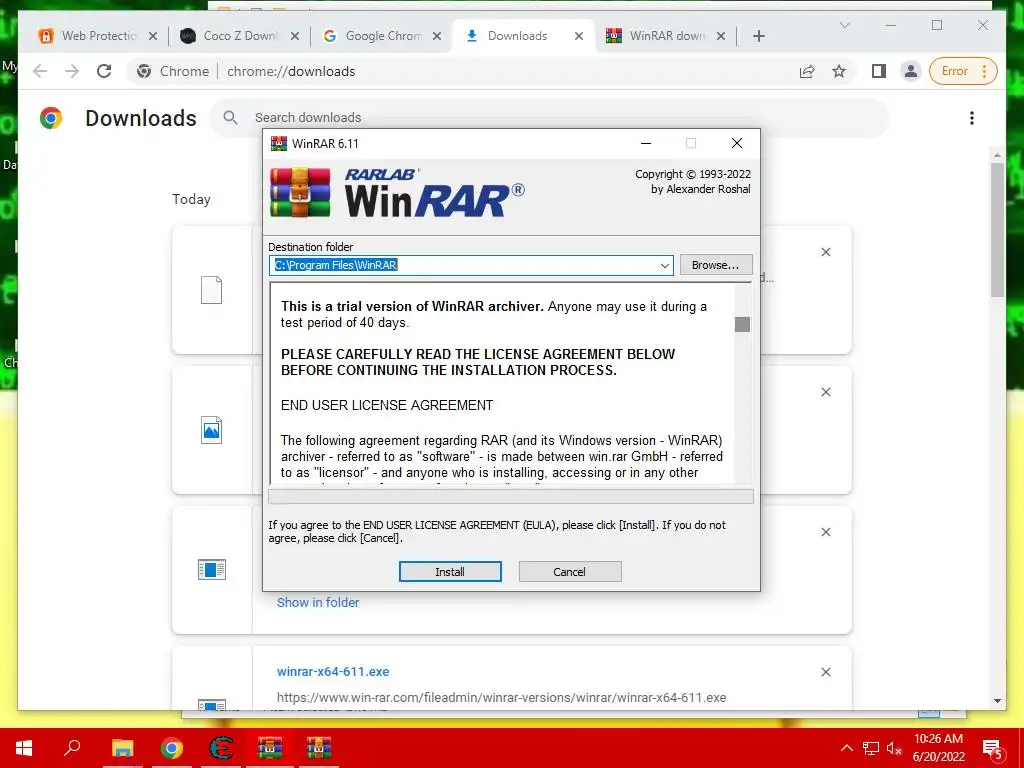Viewport: 1024px width, 768px height.
Task: Click the first WinRAR taskbar icon
Action: tap(270, 748)
